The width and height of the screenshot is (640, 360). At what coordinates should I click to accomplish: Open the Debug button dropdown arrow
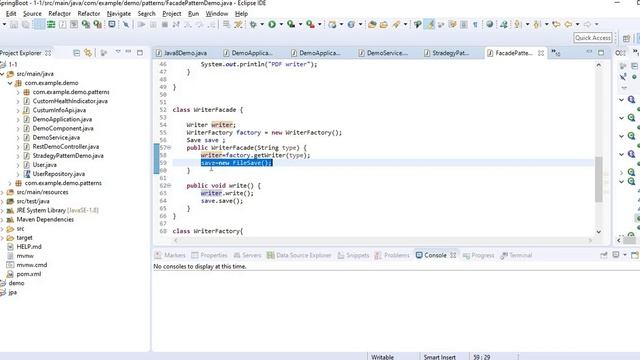click(262, 24)
